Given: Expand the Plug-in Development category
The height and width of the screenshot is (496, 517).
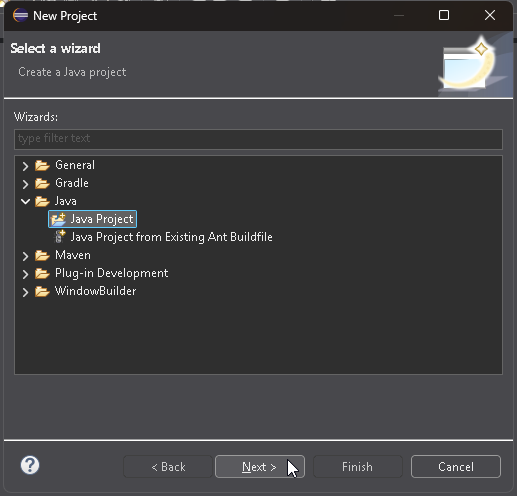Looking at the screenshot, I should click(25, 274).
